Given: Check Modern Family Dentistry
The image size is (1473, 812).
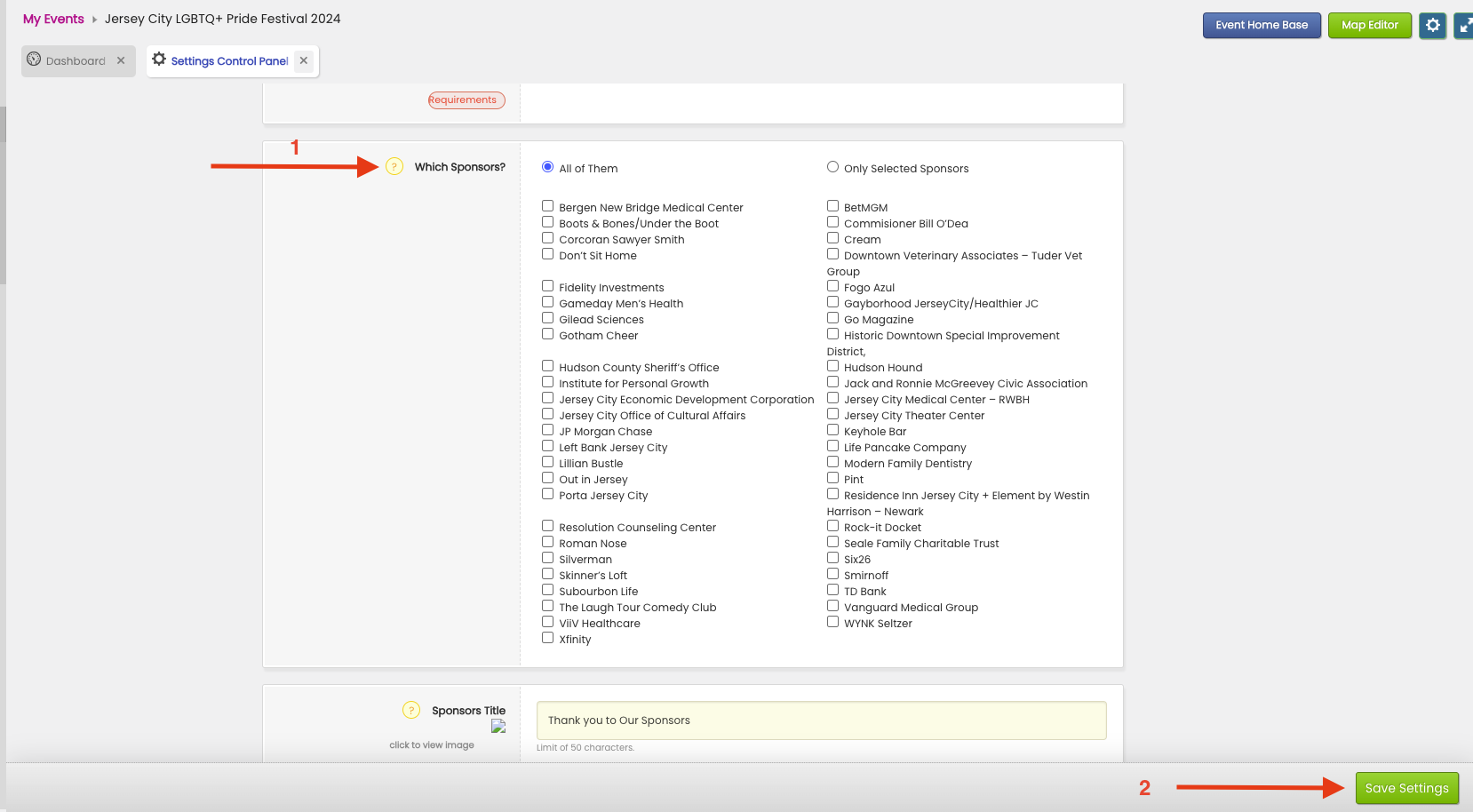Looking at the screenshot, I should pos(832,462).
